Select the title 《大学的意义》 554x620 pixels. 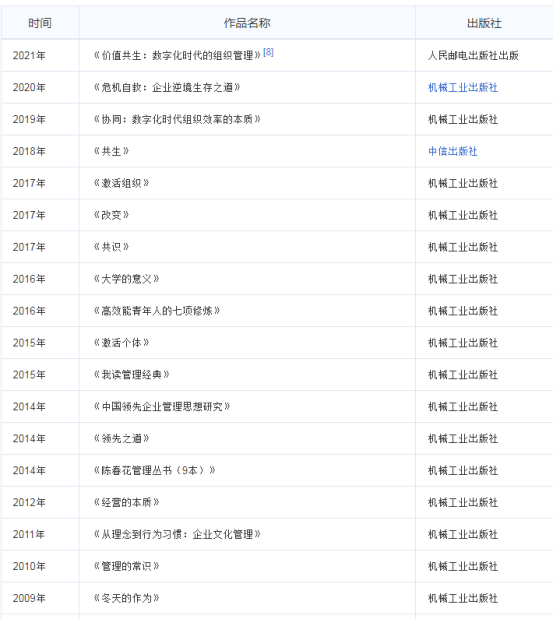127,279
